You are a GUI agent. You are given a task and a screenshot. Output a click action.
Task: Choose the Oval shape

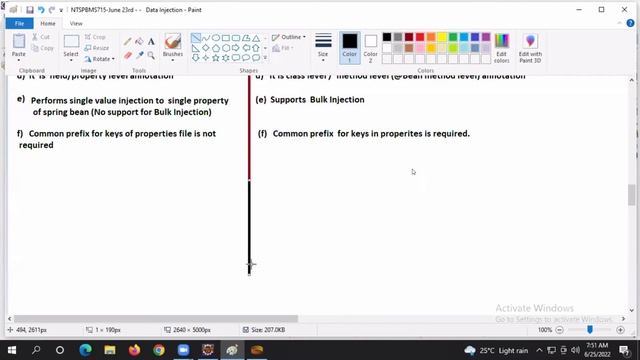[x=216, y=38]
